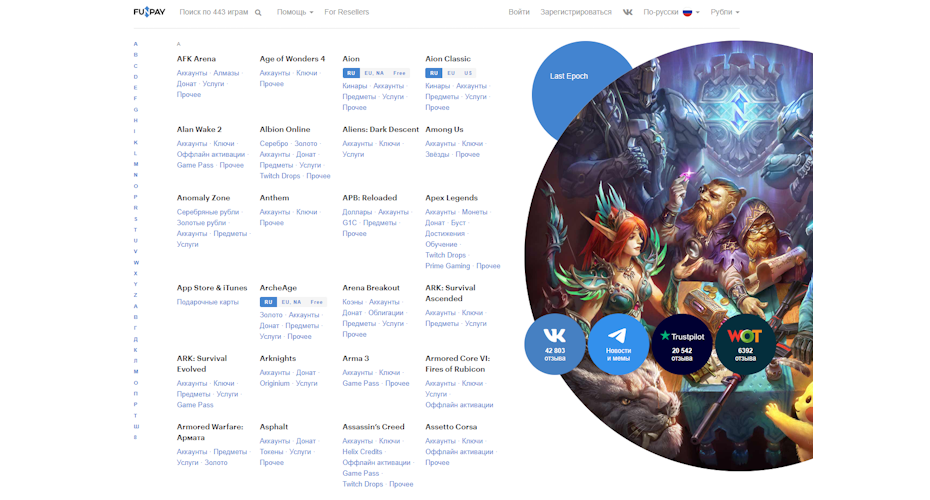This screenshot has height=500, width=930.
Task: Open the По-русски language dropdown
Action: 671,12
